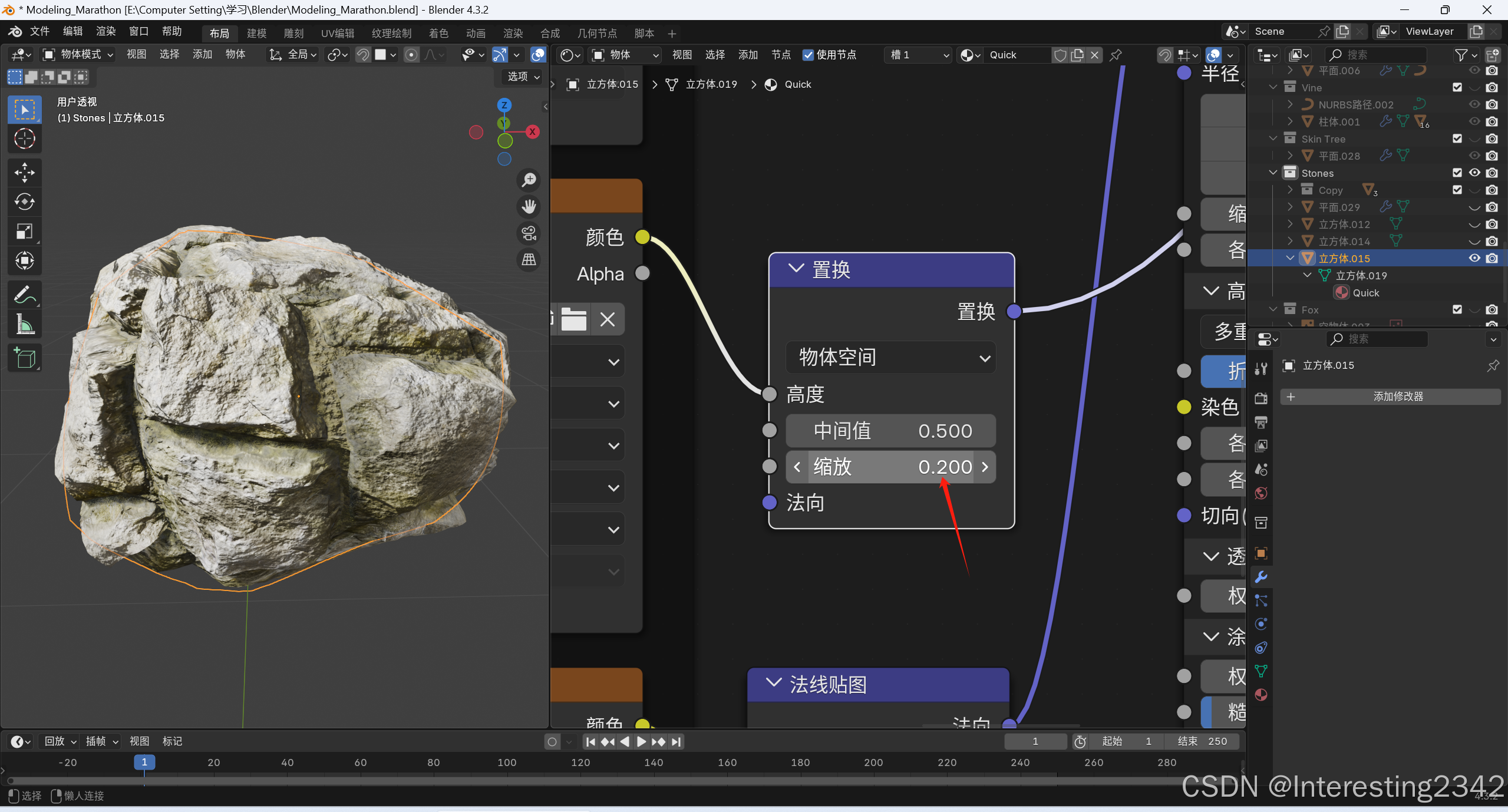Toggle camera view in viewport
The width and height of the screenshot is (1508, 812).
529,233
